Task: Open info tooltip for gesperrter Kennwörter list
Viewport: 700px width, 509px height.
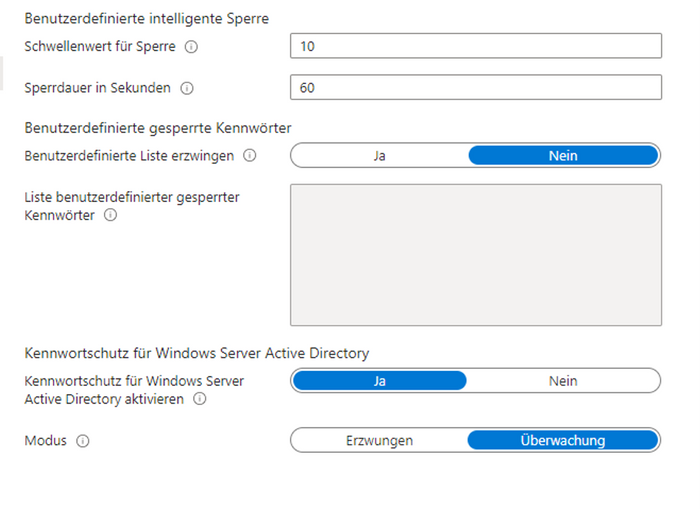Action: [x=111, y=215]
